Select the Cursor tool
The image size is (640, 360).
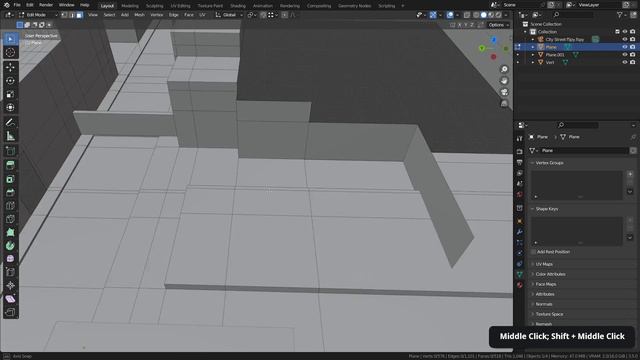[10, 52]
